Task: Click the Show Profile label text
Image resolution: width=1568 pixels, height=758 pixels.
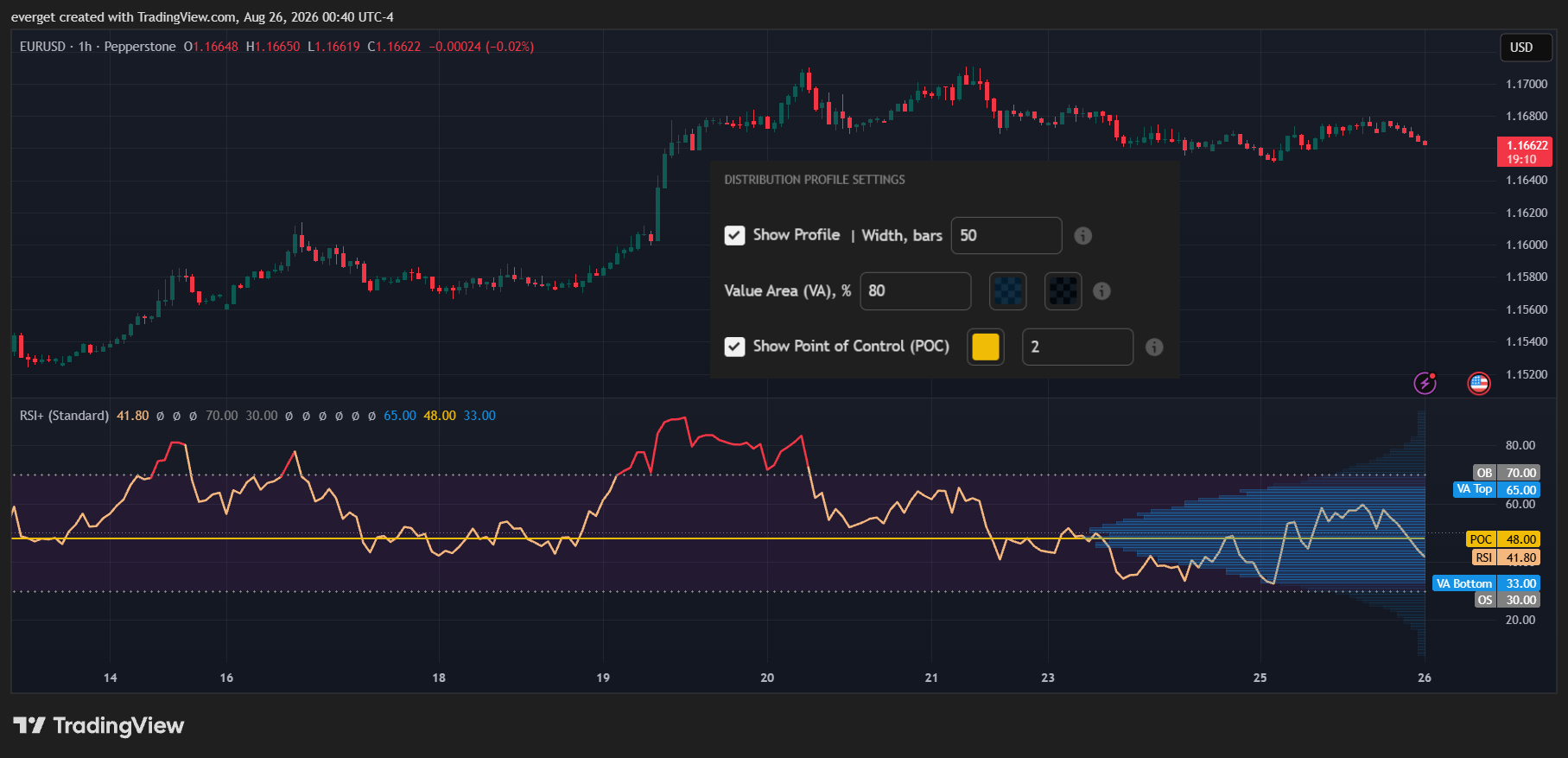Action: point(796,235)
